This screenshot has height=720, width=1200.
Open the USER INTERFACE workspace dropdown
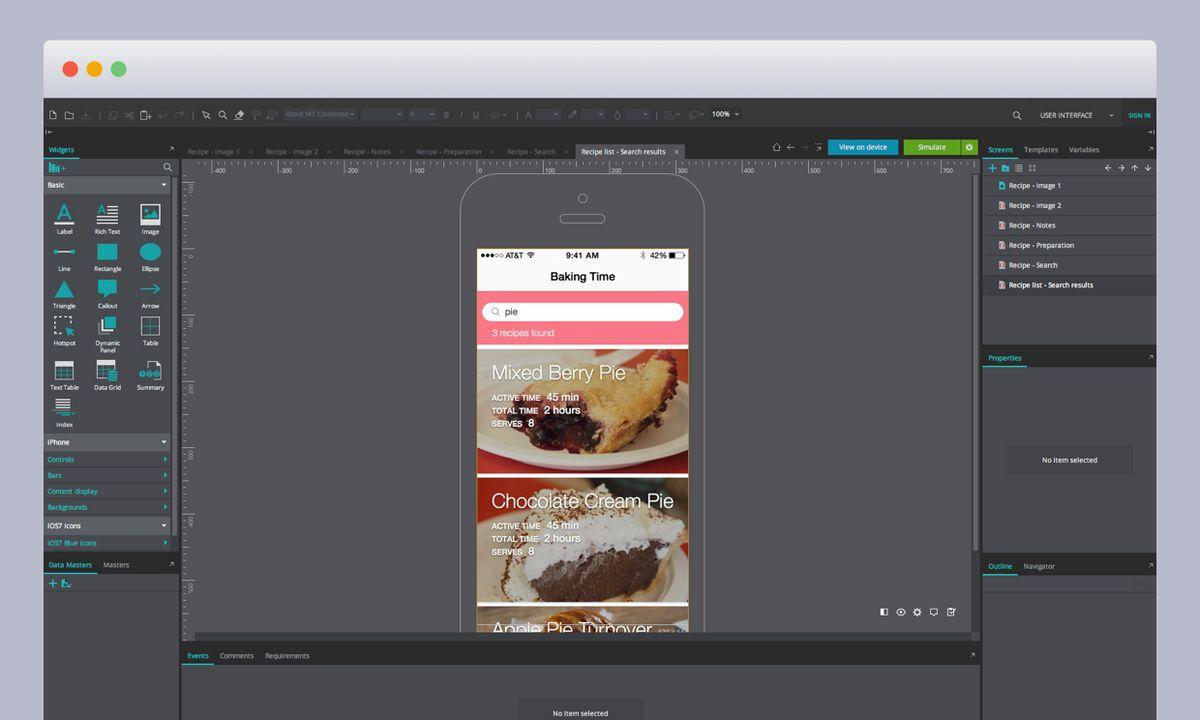tap(1076, 115)
